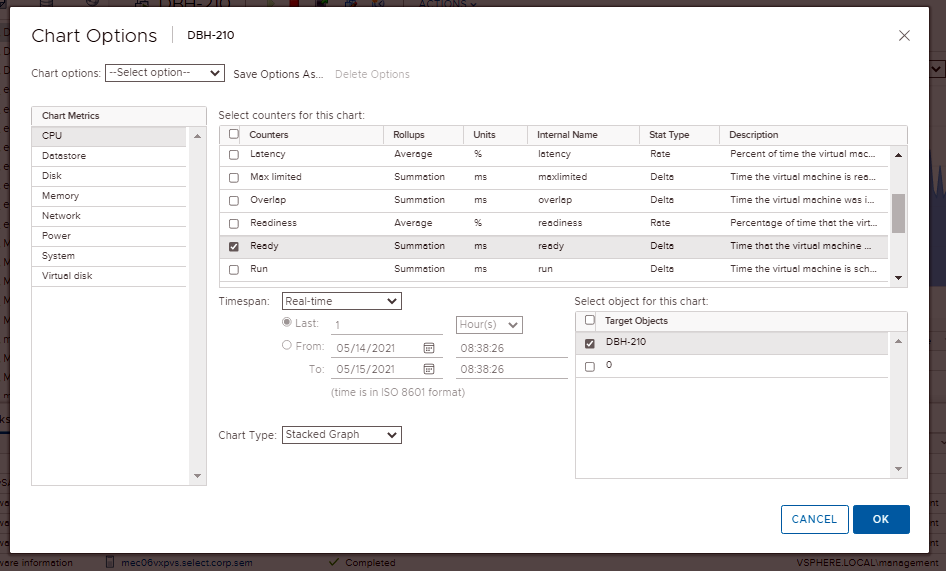This screenshot has height=571, width=946.
Task: Close the Chart Options dialog
Action: click(x=904, y=36)
